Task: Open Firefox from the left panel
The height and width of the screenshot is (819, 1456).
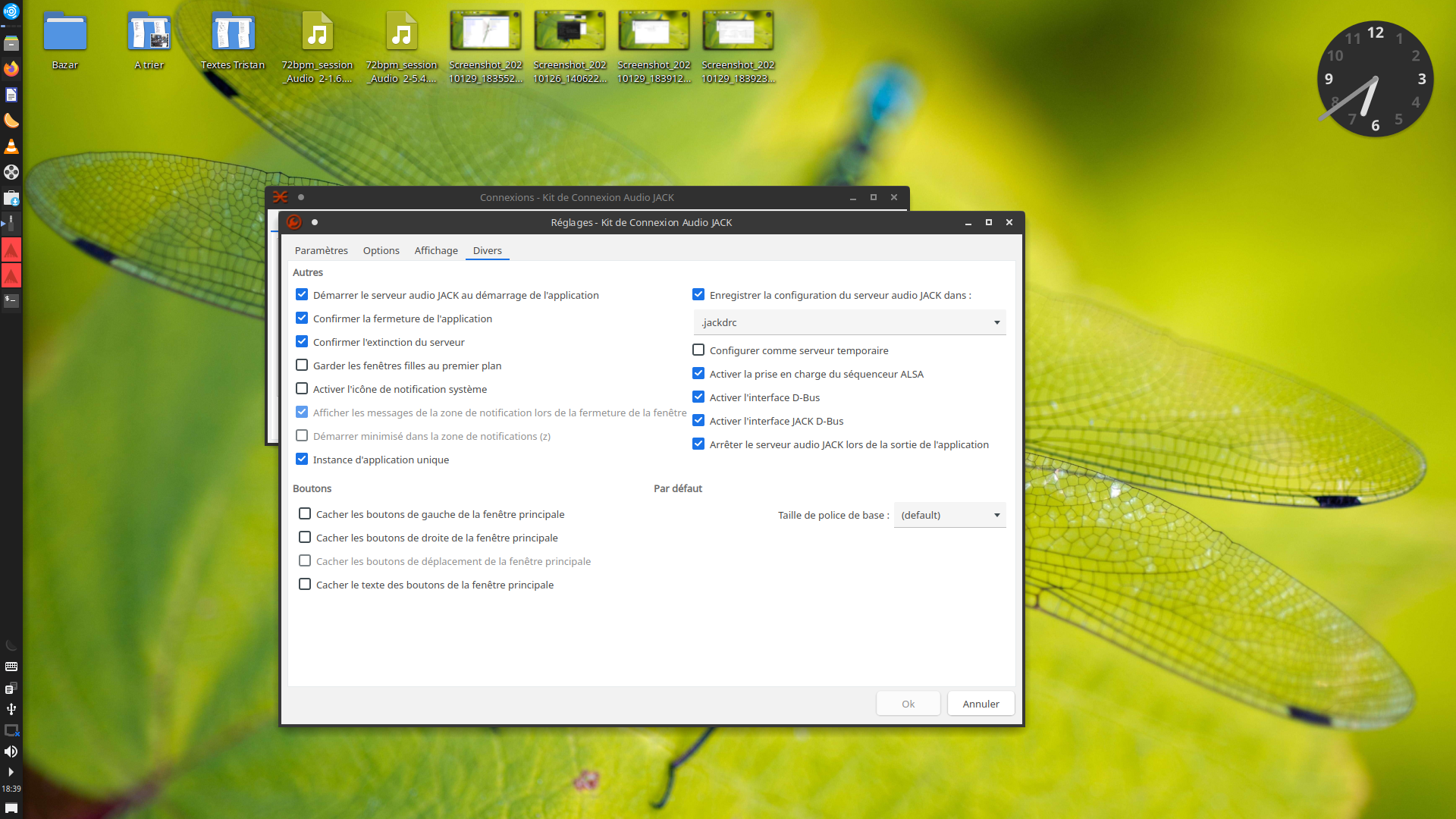Action: [x=11, y=69]
